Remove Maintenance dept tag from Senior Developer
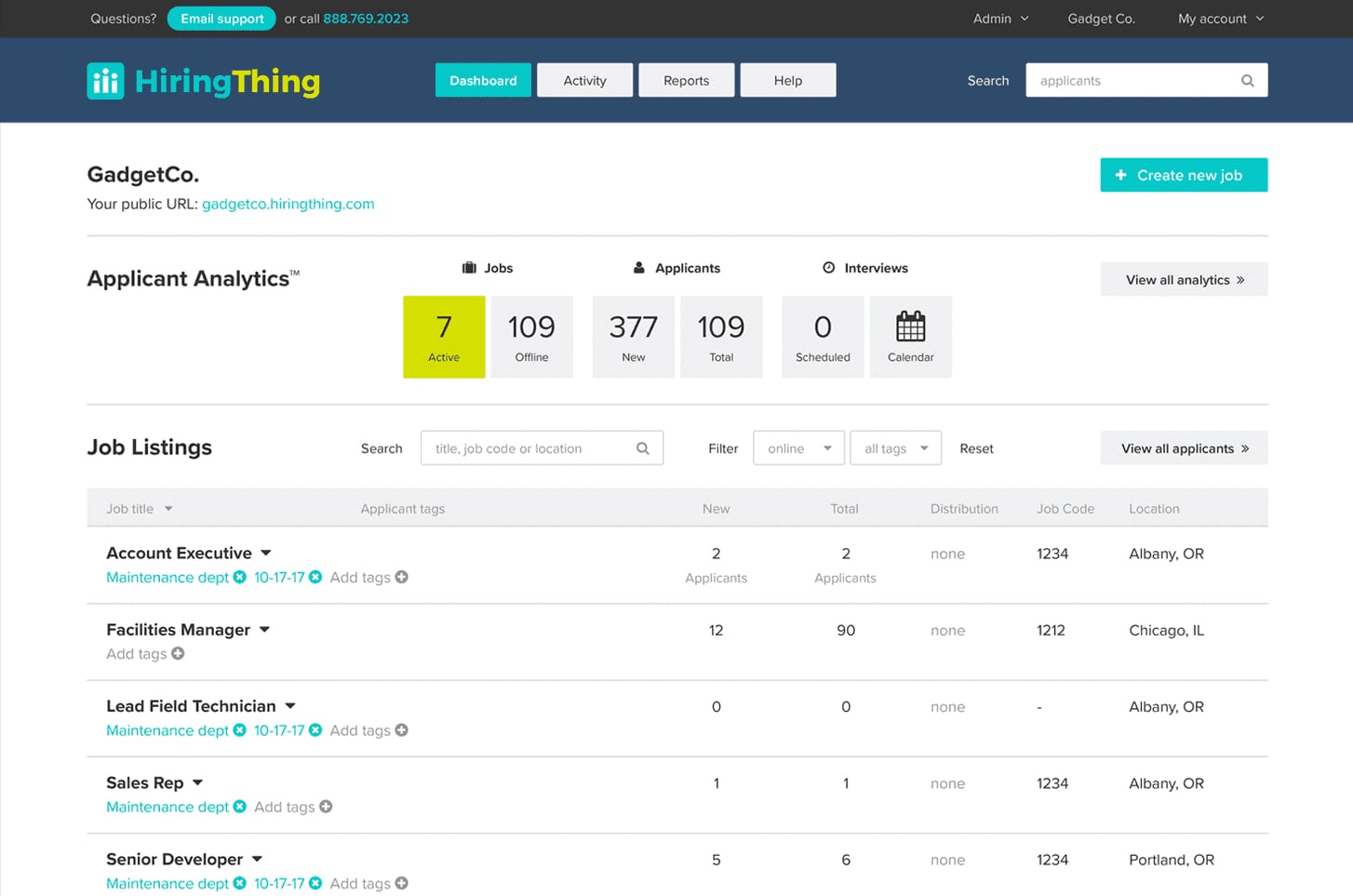The height and width of the screenshot is (896, 1353). tap(240, 883)
